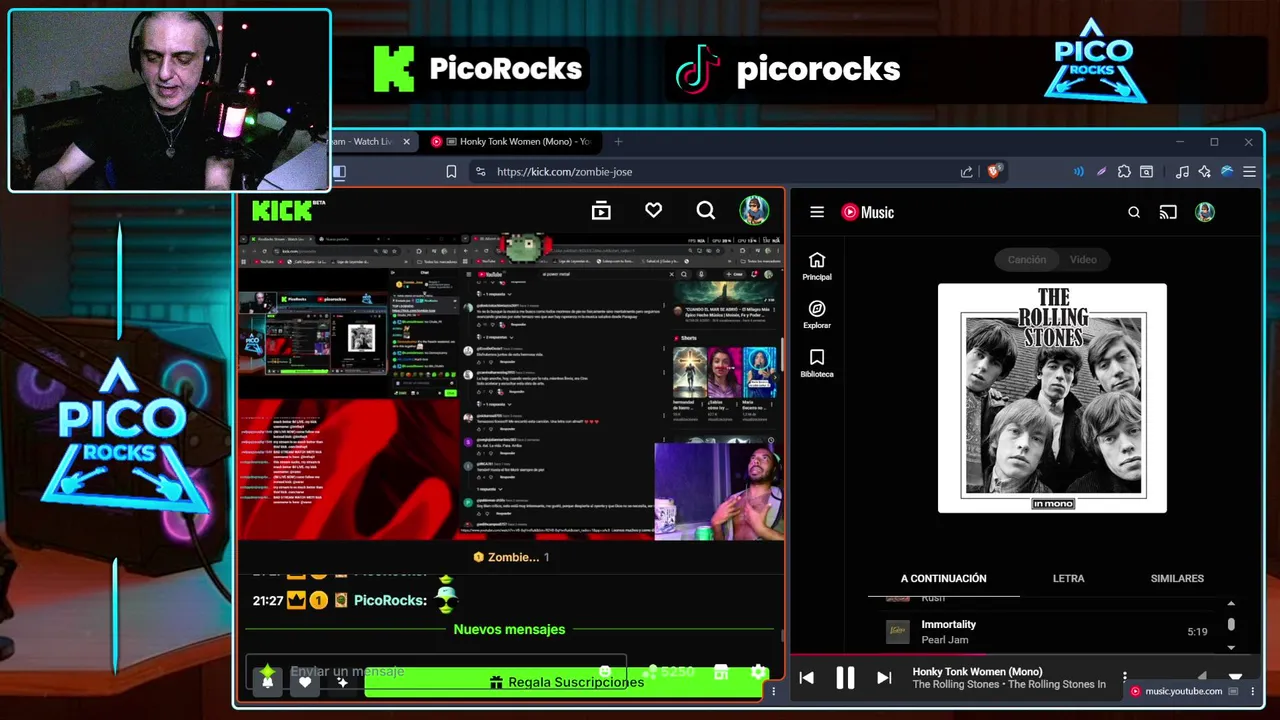The image size is (1280, 720).
Task: Click the Zombie... pinned chat banner
Action: click(x=511, y=557)
